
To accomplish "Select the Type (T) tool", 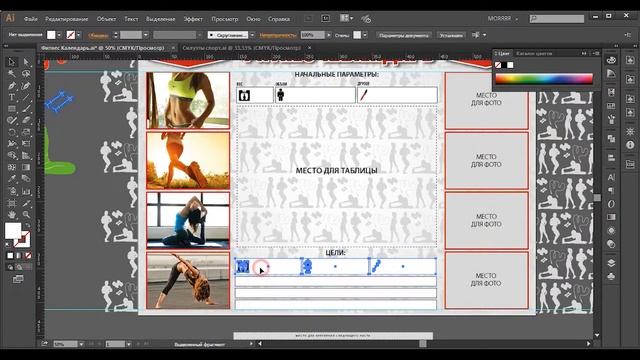I will [x=11, y=97].
